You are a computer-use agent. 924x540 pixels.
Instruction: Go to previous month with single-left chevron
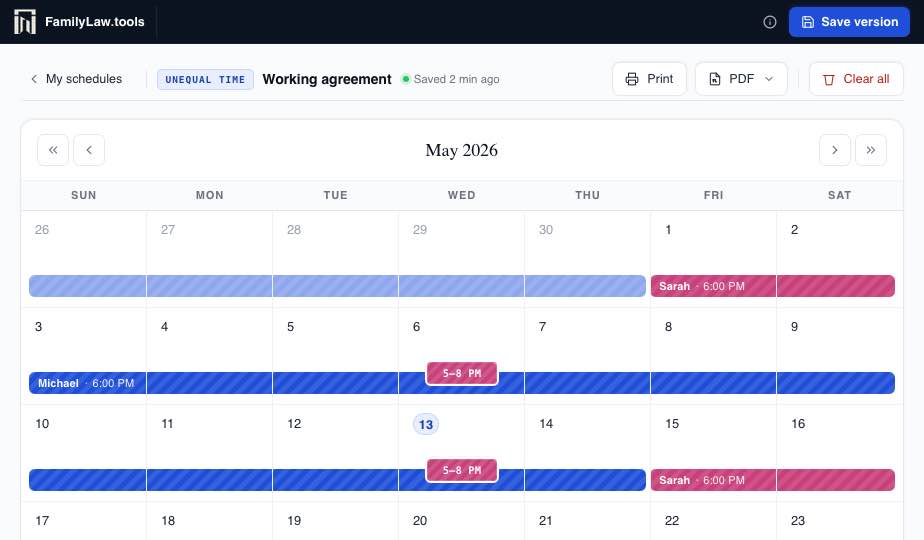coord(89,150)
